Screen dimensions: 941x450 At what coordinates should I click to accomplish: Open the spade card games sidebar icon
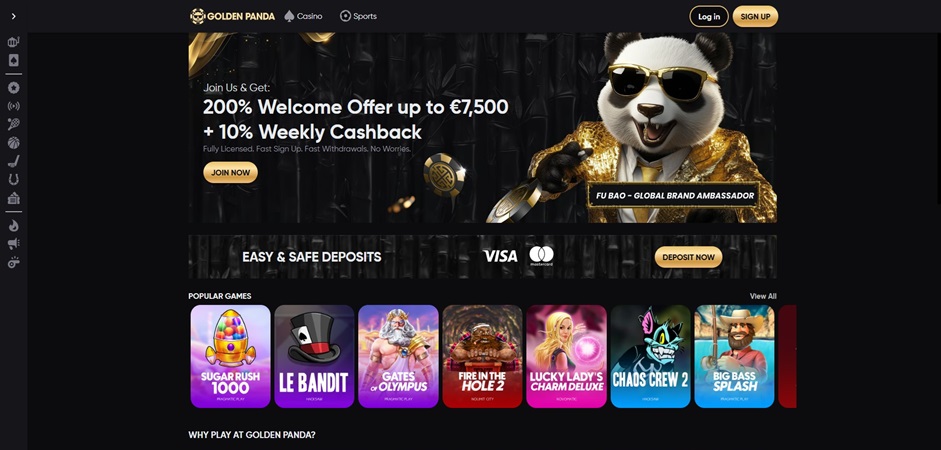13,60
